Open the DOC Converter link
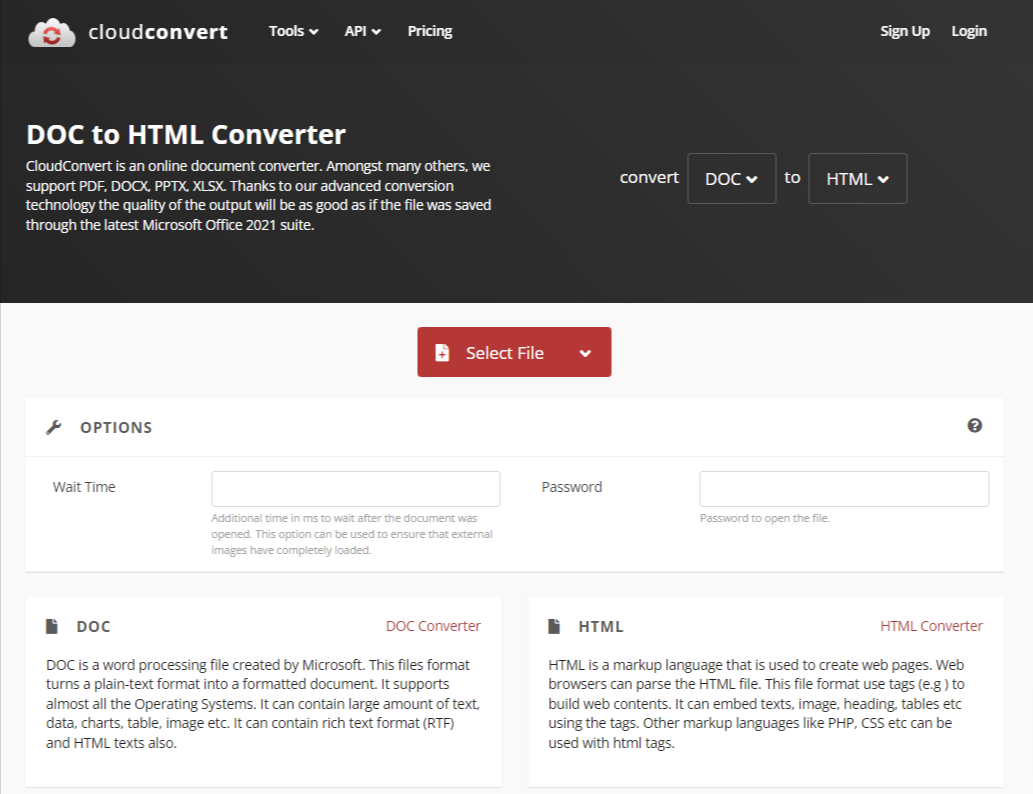This screenshot has height=794, width=1033. (433, 626)
